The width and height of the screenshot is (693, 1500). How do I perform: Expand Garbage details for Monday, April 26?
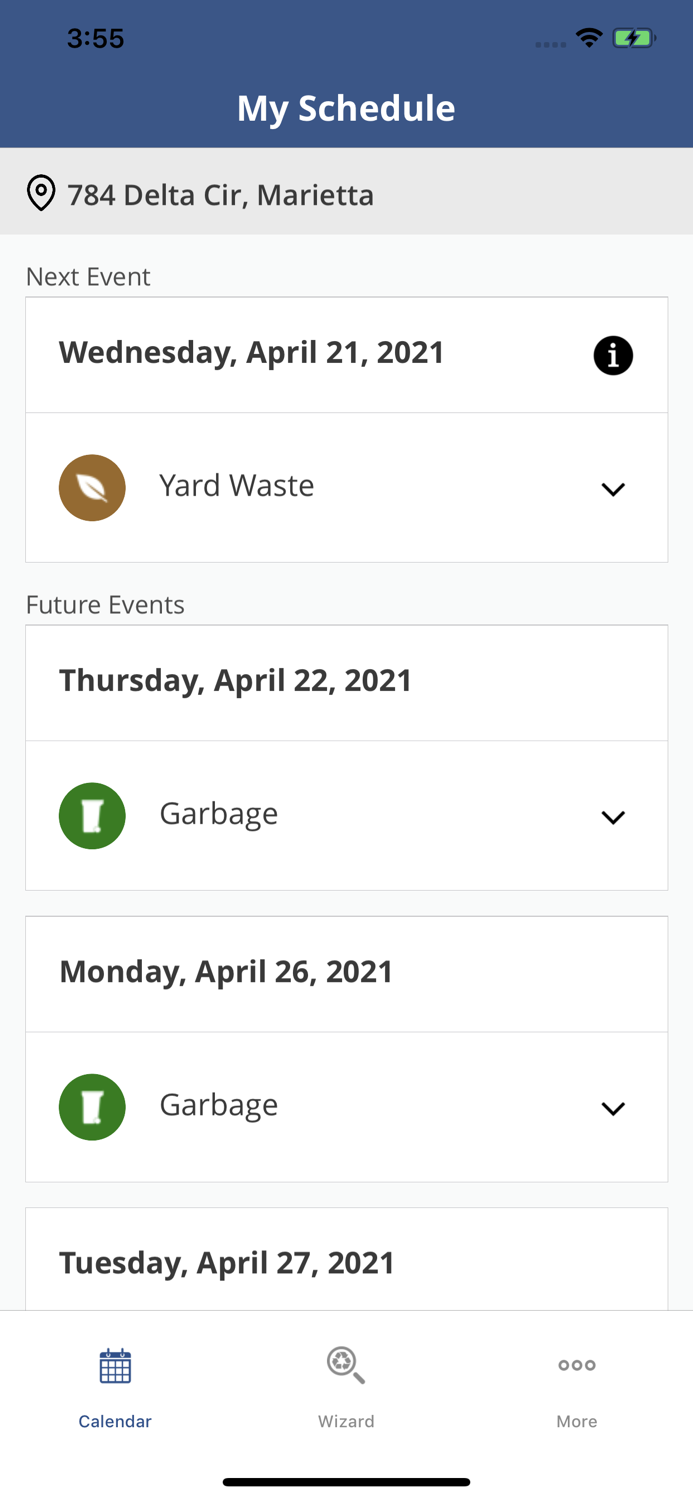click(x=613, y=1108)
